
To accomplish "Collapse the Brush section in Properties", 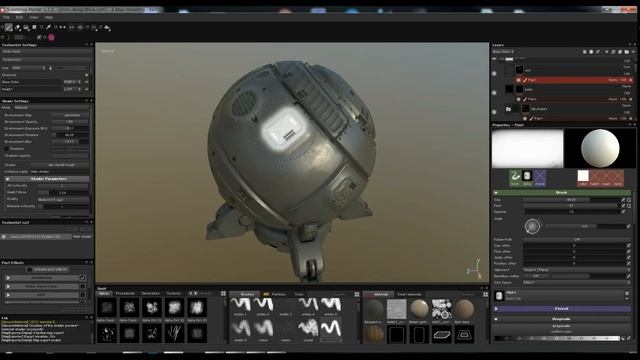I will 496,192.
